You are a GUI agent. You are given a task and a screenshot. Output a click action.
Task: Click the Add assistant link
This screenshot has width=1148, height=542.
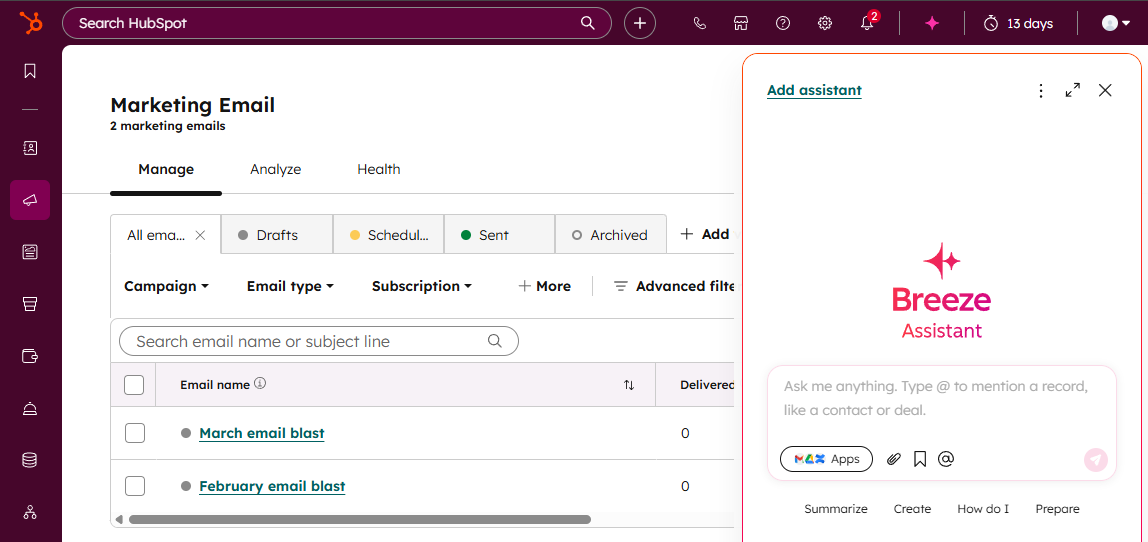point(814,90)
